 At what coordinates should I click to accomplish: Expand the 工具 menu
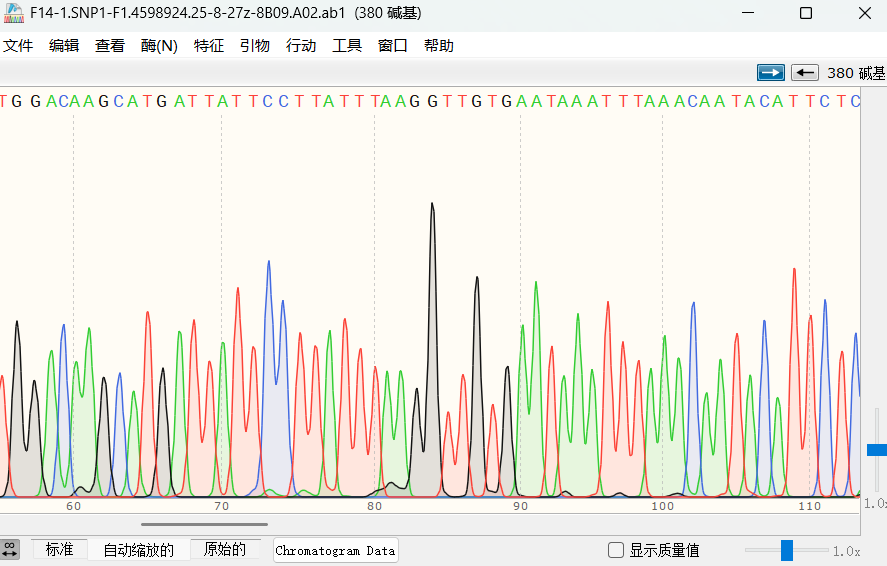(x=347, y=45)
